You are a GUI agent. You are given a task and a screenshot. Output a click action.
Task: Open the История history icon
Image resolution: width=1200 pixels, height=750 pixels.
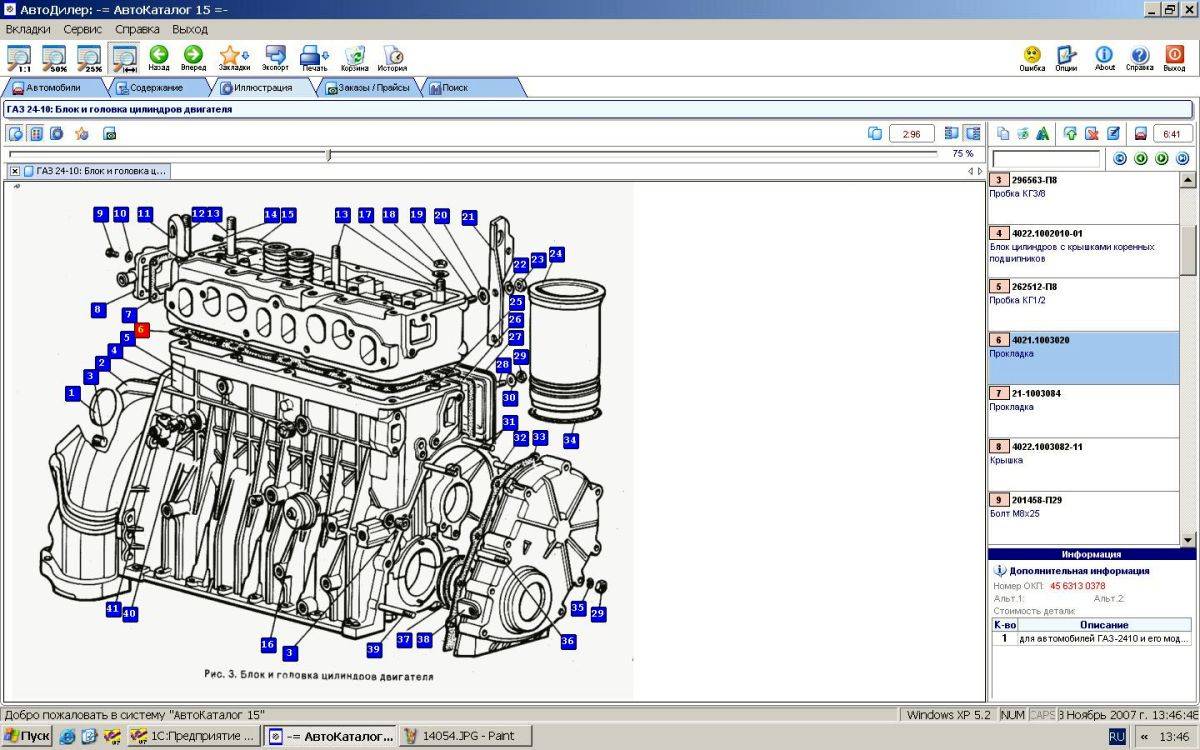[x=392, y=58]
